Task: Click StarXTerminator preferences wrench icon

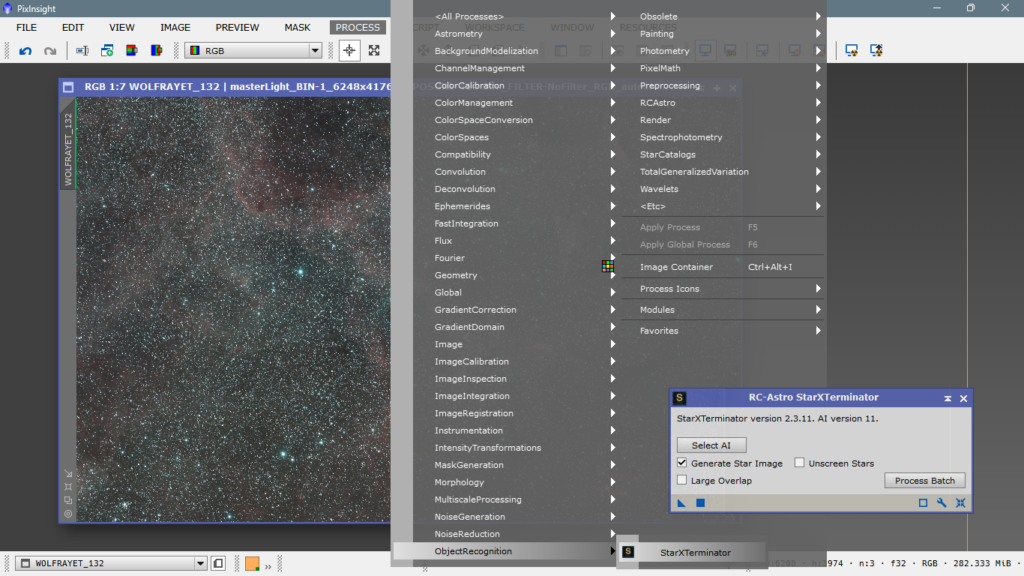Action: pos(942,503)
